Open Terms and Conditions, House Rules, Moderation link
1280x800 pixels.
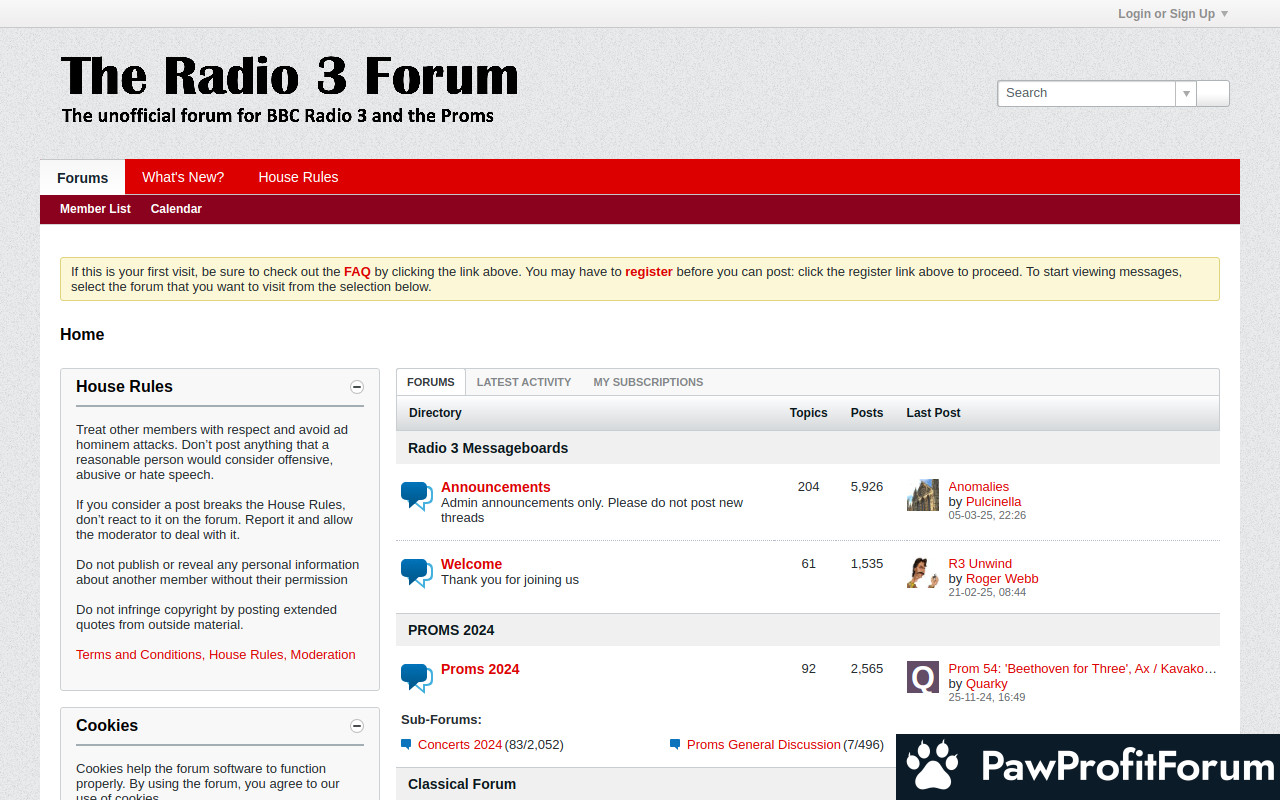(216, 655)
